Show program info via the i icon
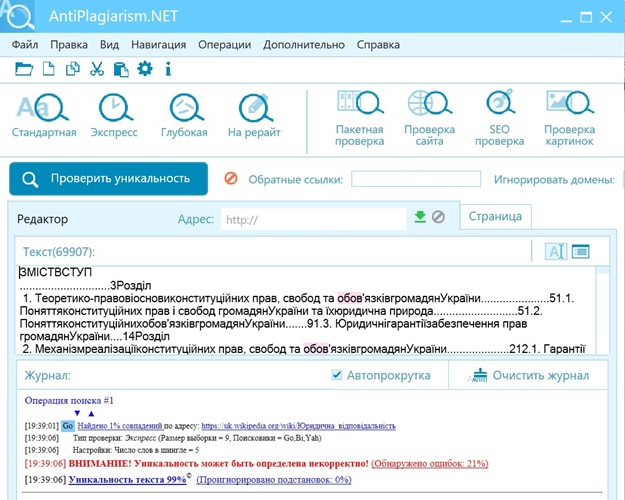Viewport: 625px width, 500px height. click(168, 69)
